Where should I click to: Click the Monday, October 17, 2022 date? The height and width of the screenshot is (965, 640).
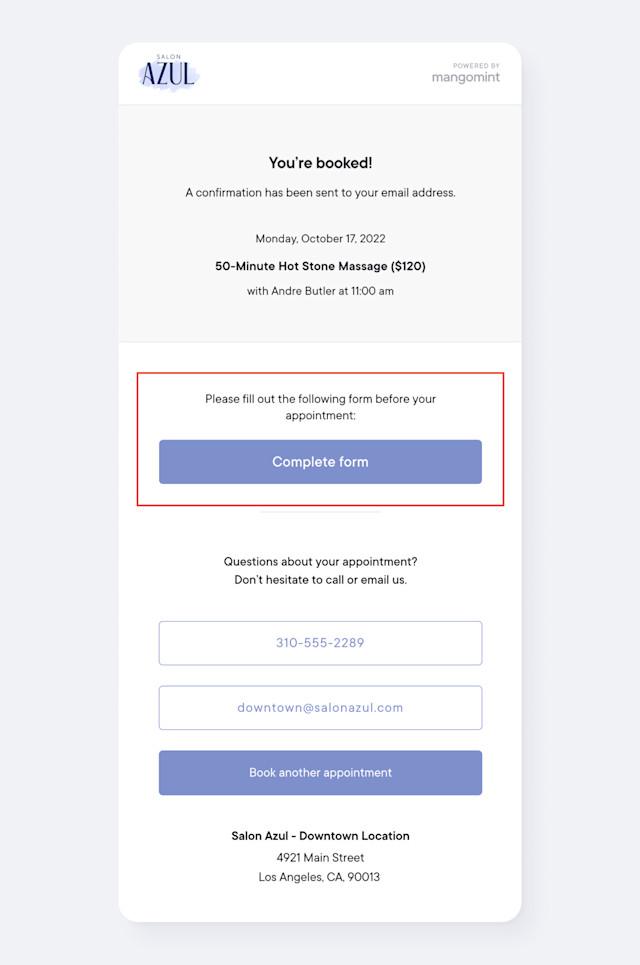coord(321,239)
